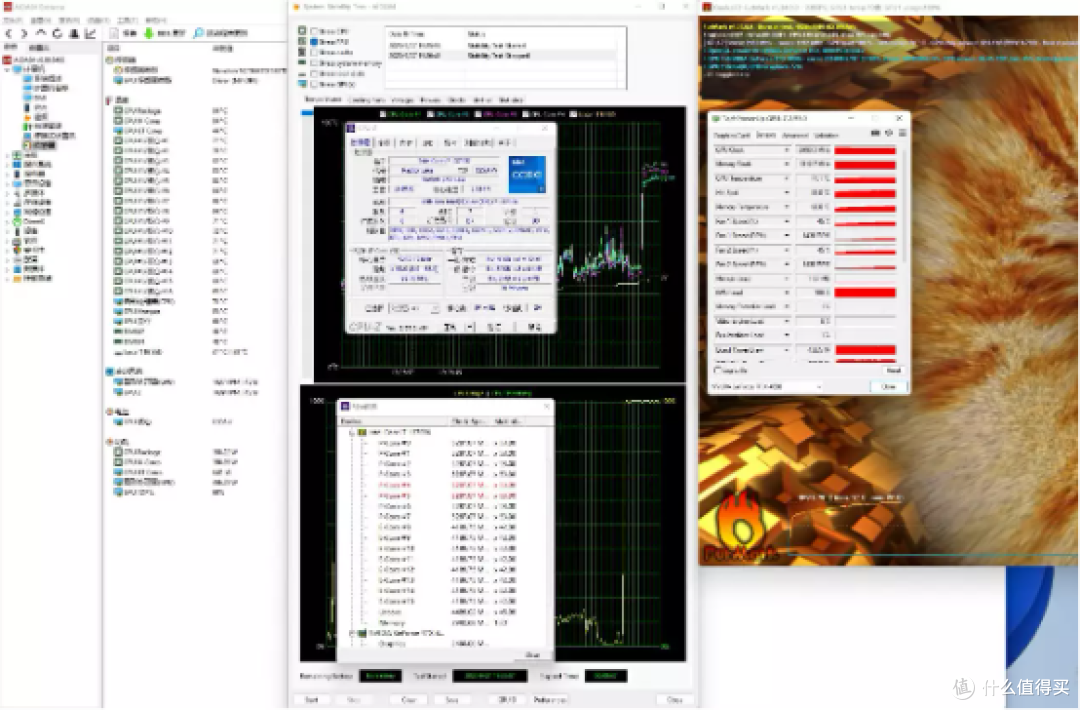This screenshot has width=1080, height=710.
Task: Click the Clear button in stability test
Action: [409, 699]
